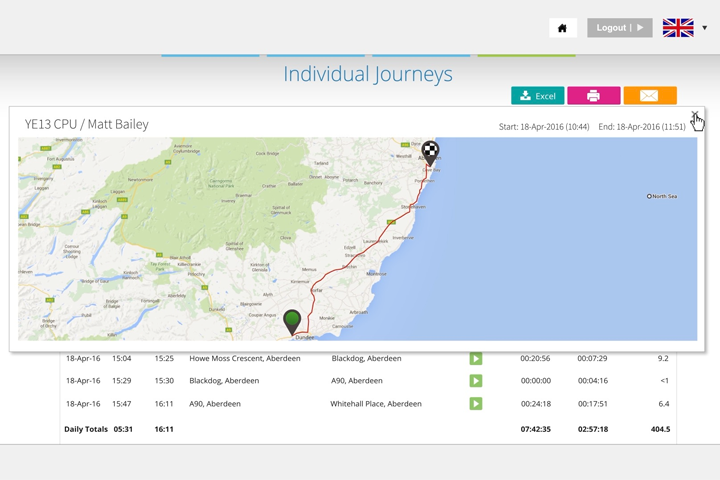
Task: Click the green start marker near Dundee
Action: coord(292,321)
